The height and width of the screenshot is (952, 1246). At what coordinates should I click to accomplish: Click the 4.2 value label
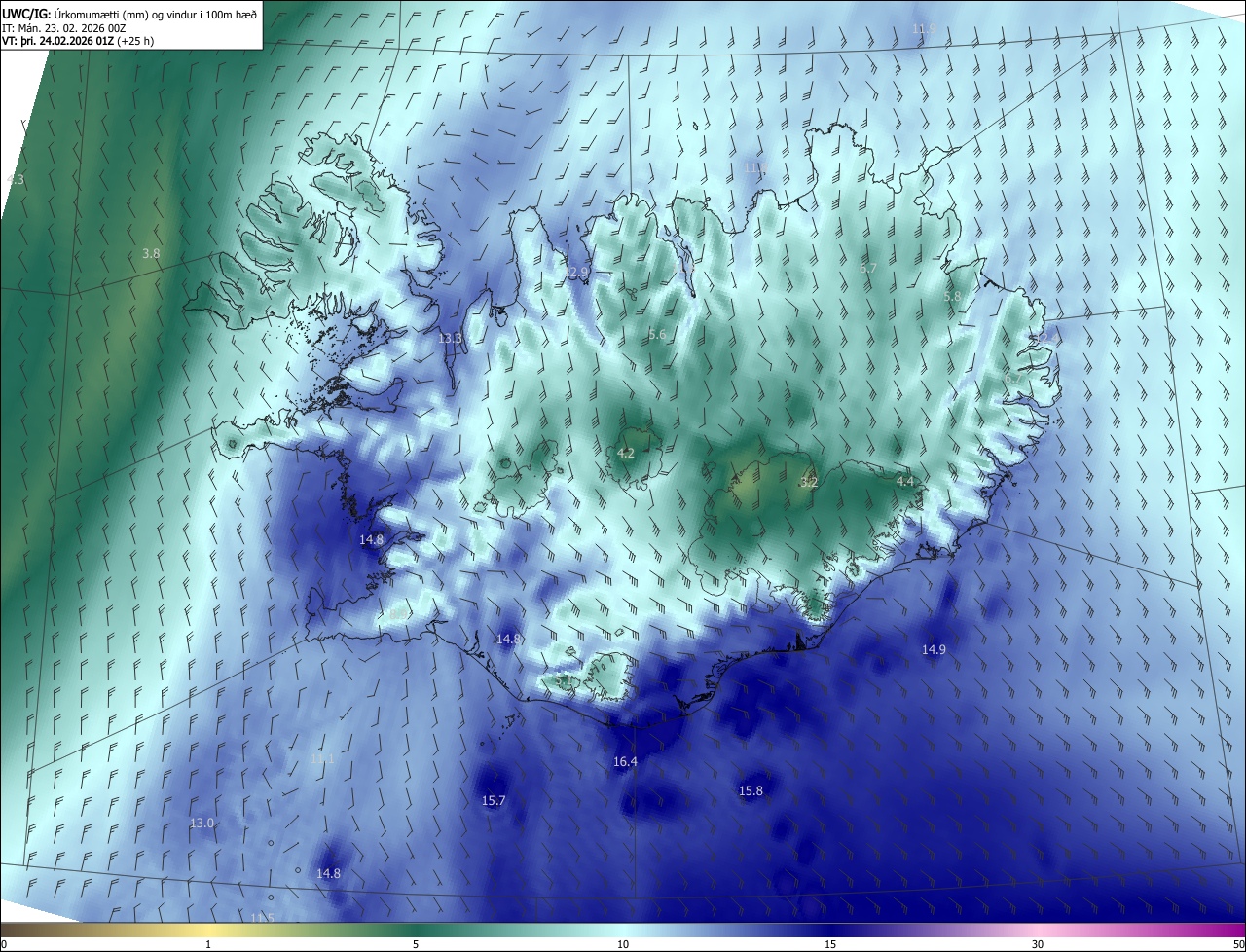pos(626,453)
